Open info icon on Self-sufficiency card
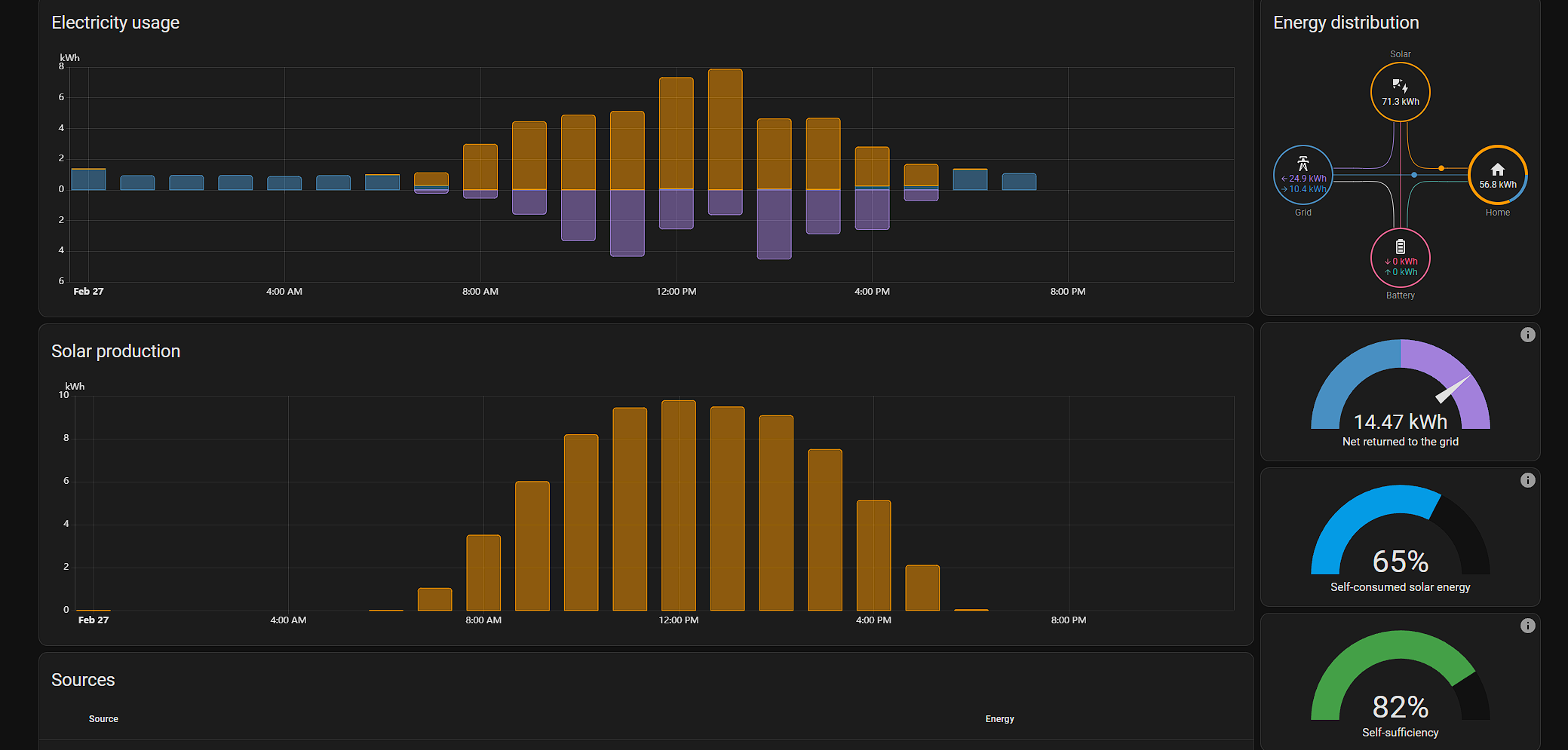 point(1527,626)
